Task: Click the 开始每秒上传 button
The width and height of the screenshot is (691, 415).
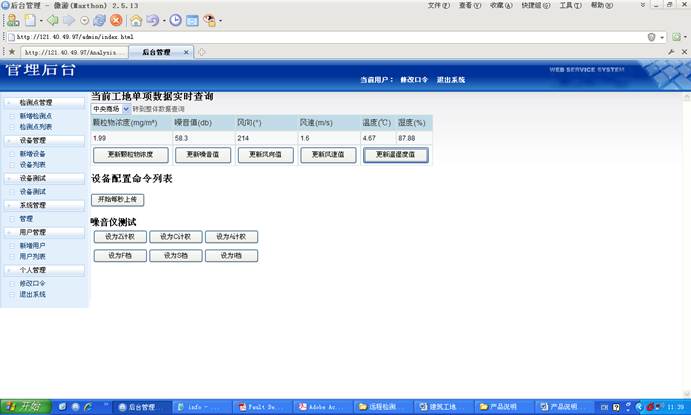Action: [x=117, y=200]
